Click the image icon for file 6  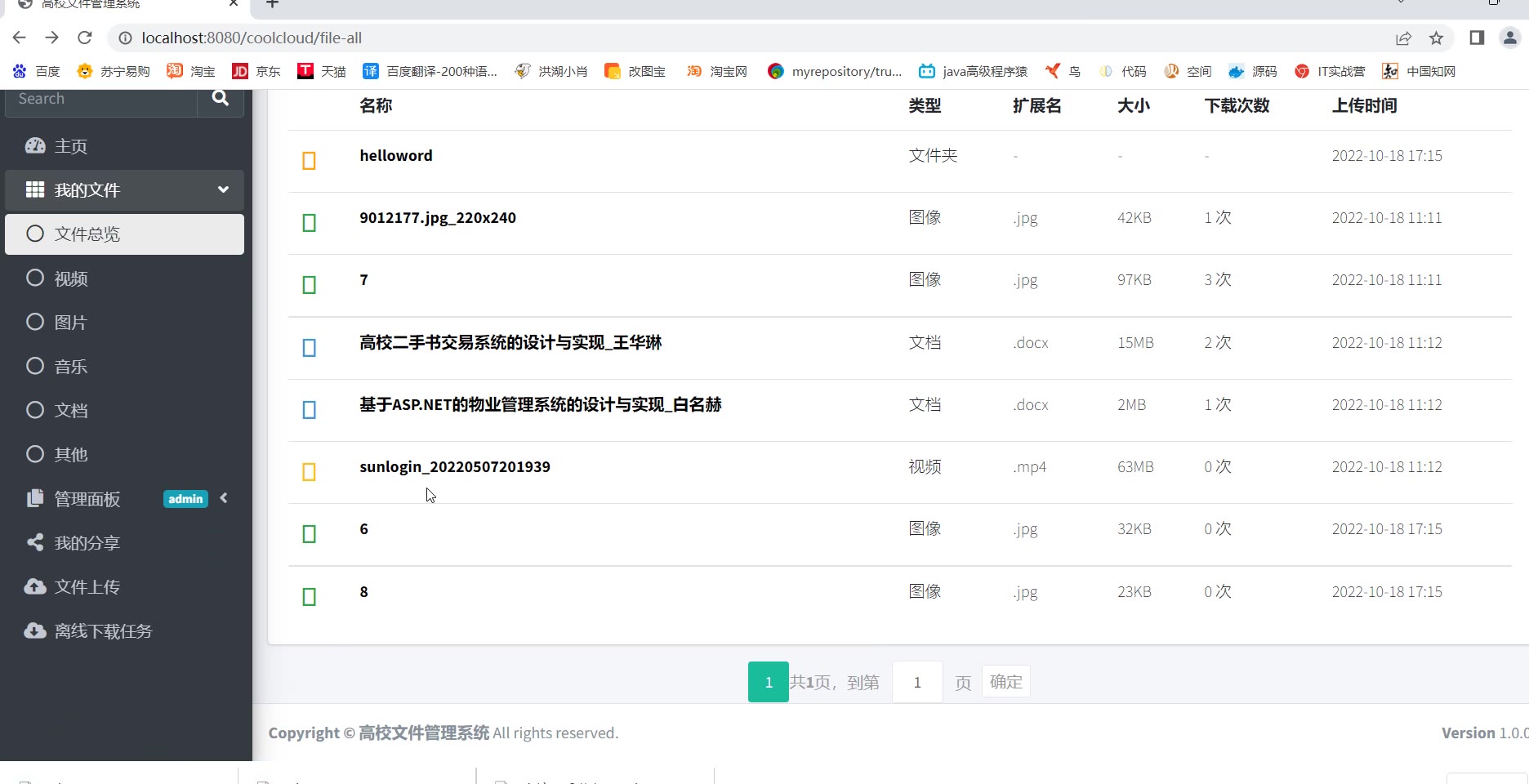310,534
